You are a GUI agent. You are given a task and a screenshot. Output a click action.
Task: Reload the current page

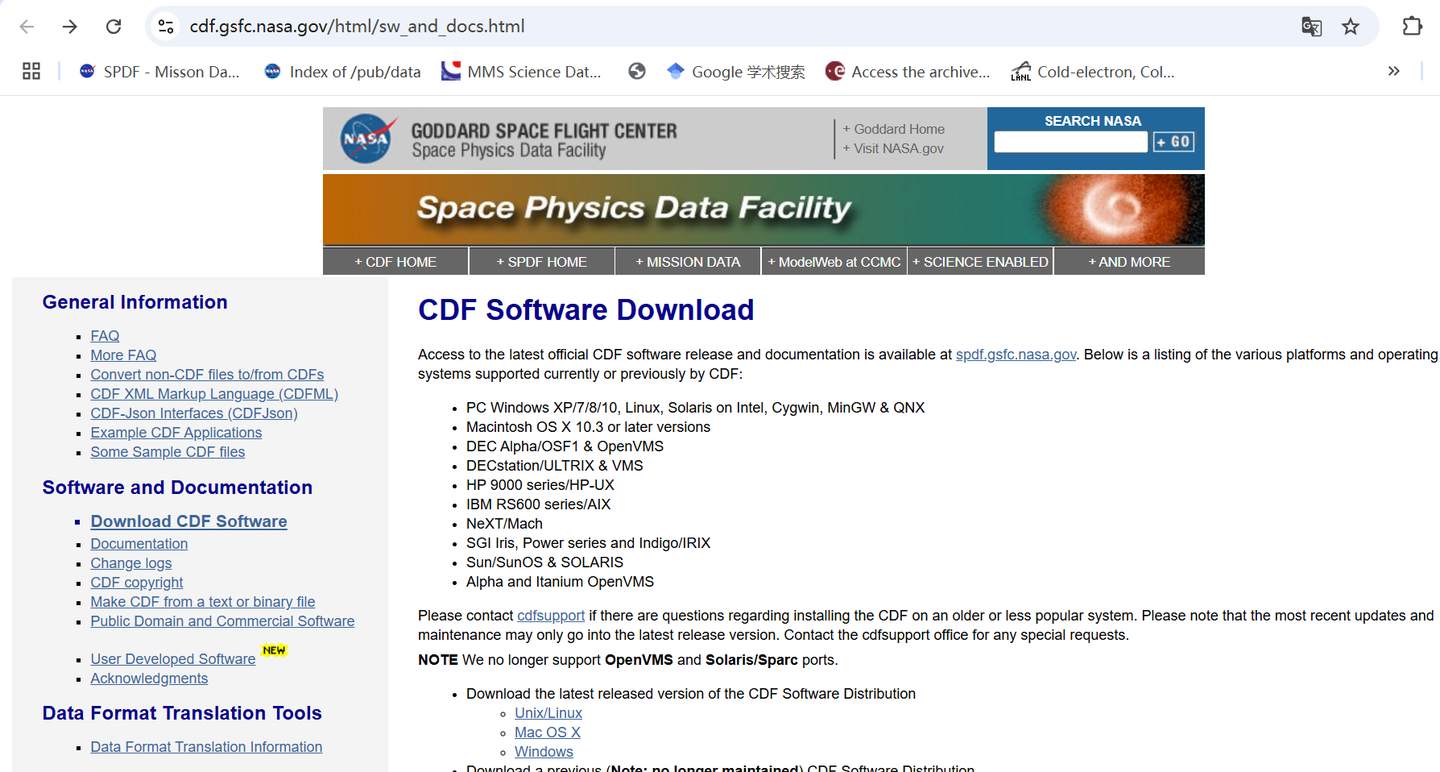(114, 27)
